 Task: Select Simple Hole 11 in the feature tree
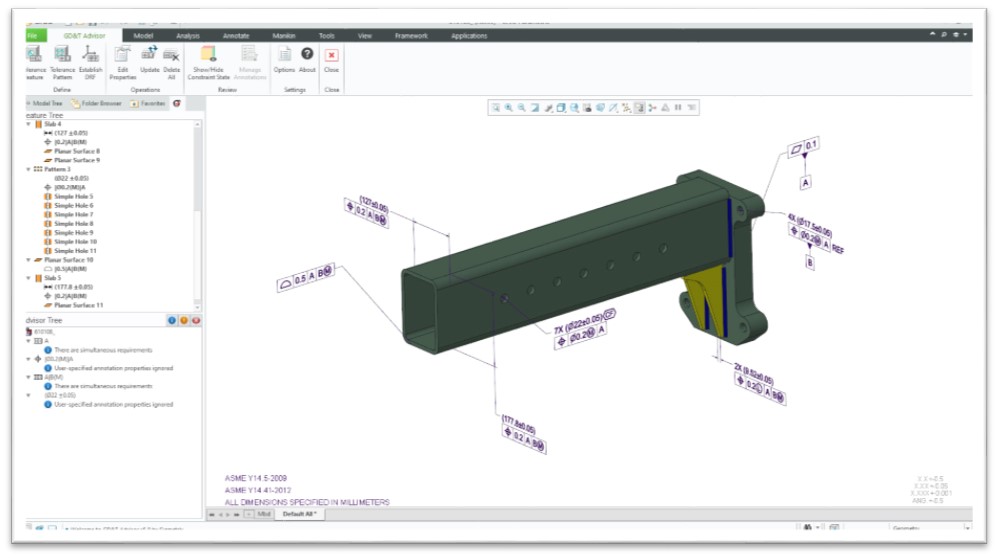[x=75, y=251]
